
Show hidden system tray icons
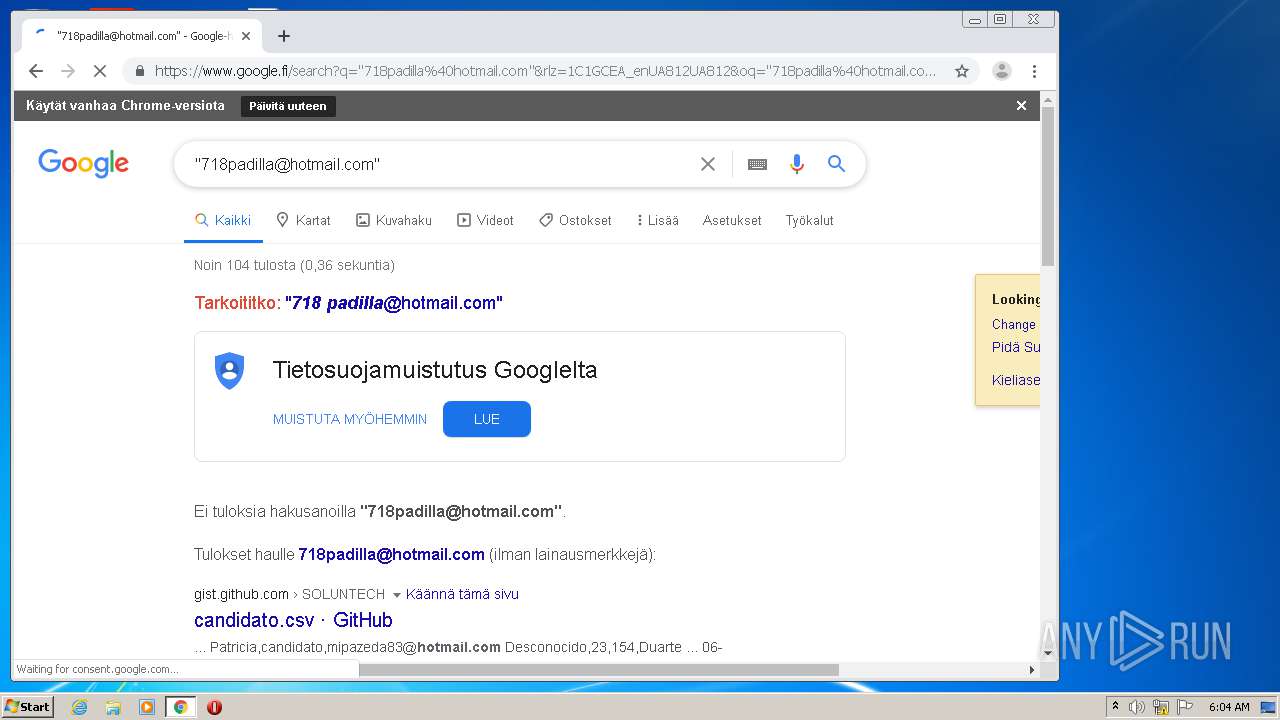coord(1115,707)
